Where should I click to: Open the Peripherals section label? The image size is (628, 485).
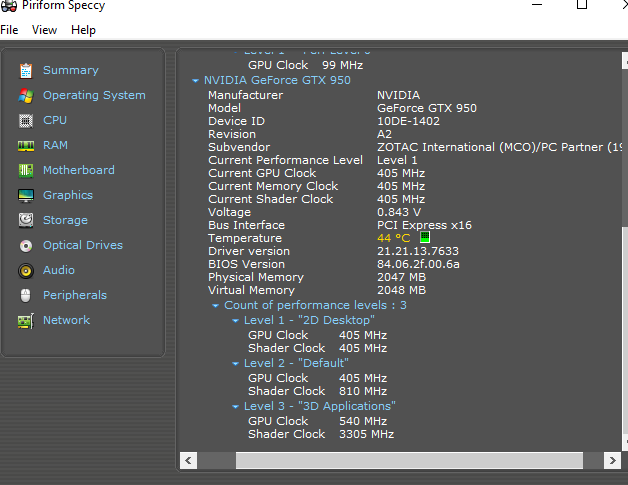(x=75, y=295)
